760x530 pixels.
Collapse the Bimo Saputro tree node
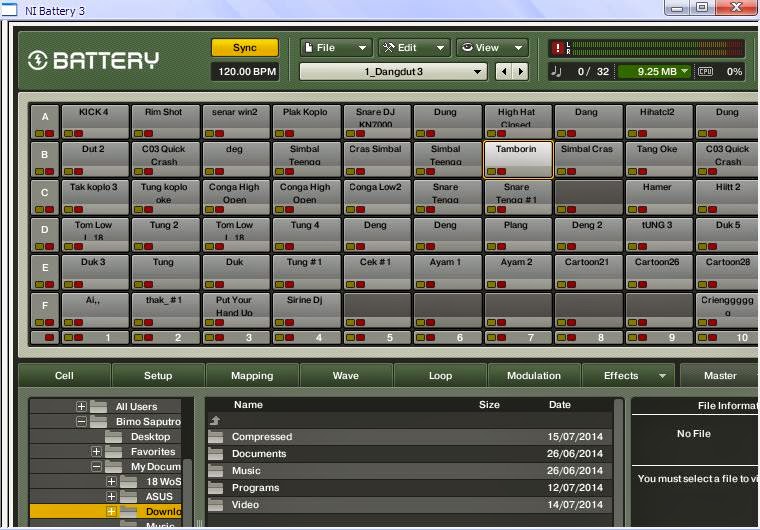[x=81, y=422]
